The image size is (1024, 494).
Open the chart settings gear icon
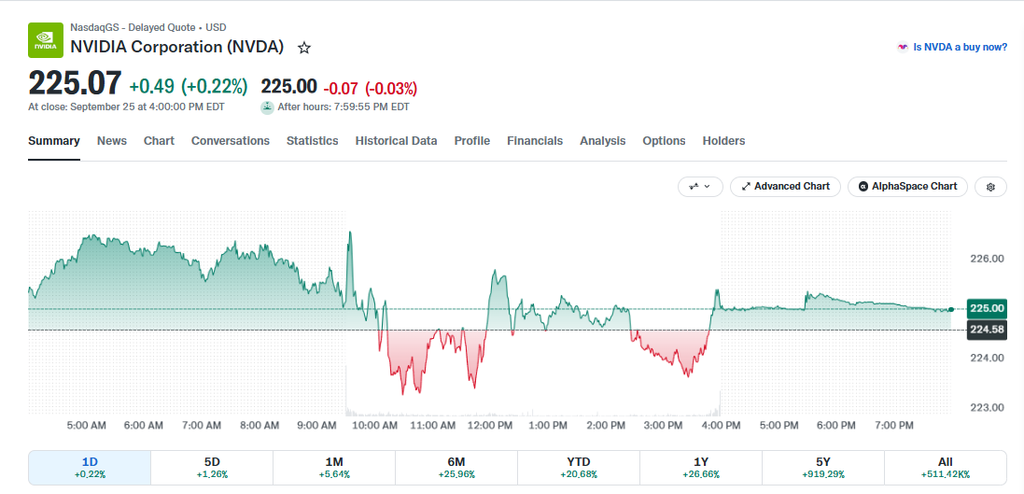click(x=991, y=187)
